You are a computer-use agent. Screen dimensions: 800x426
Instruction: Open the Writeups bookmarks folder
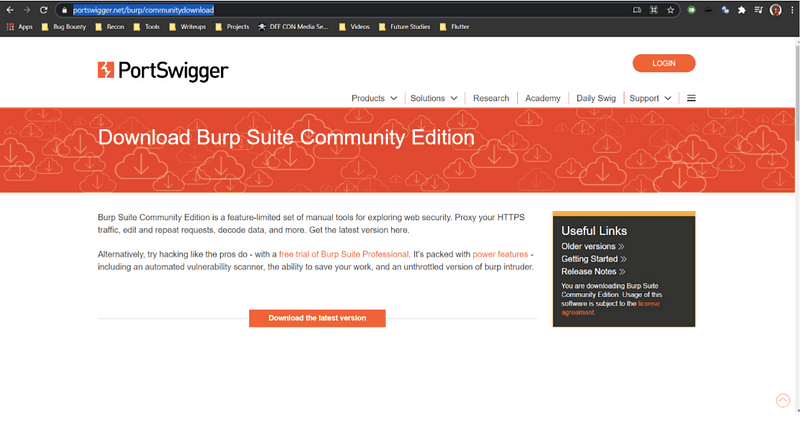click(187, 27)
